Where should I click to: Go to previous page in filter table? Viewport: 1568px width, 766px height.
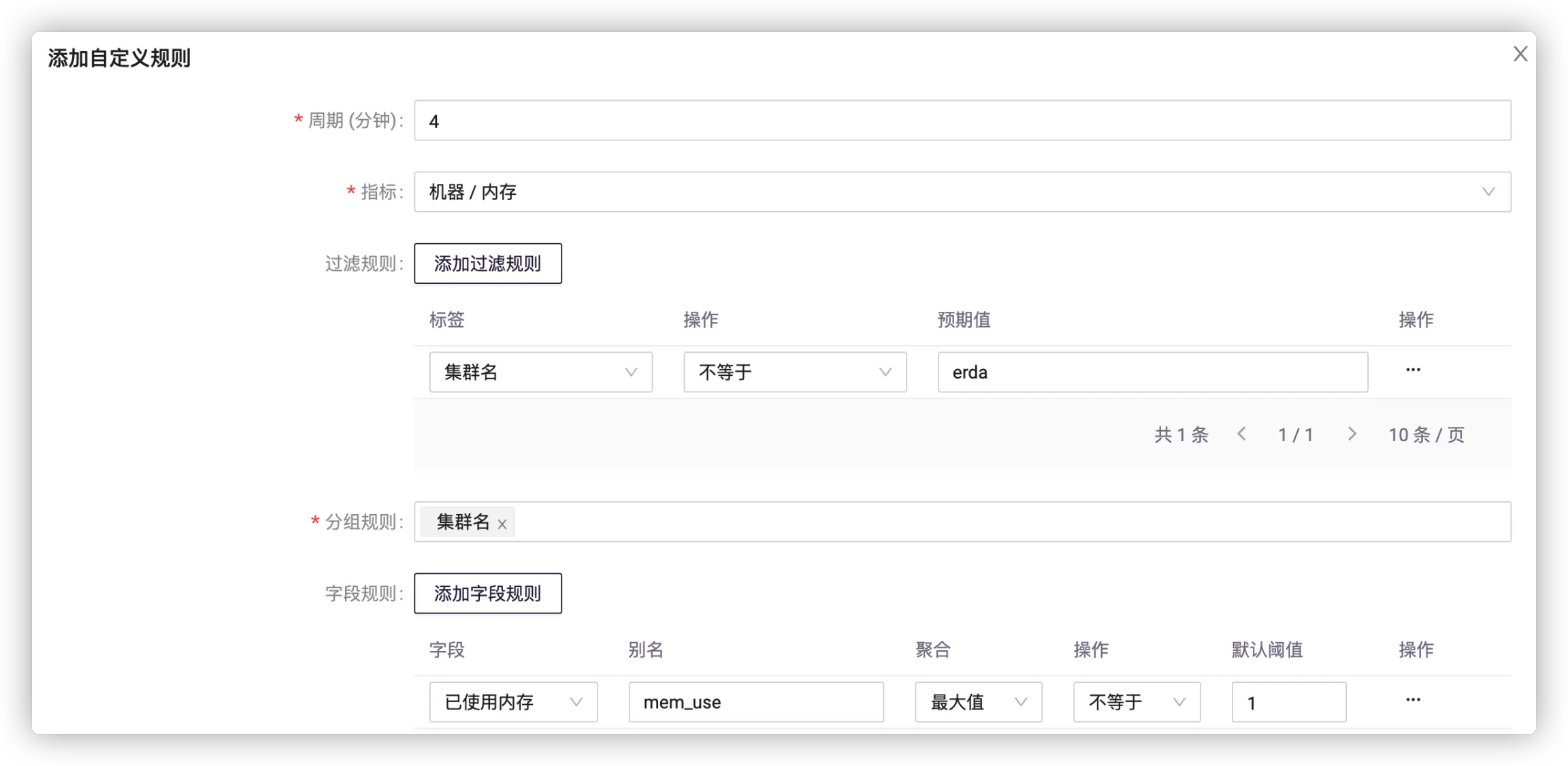point(1241,434)
